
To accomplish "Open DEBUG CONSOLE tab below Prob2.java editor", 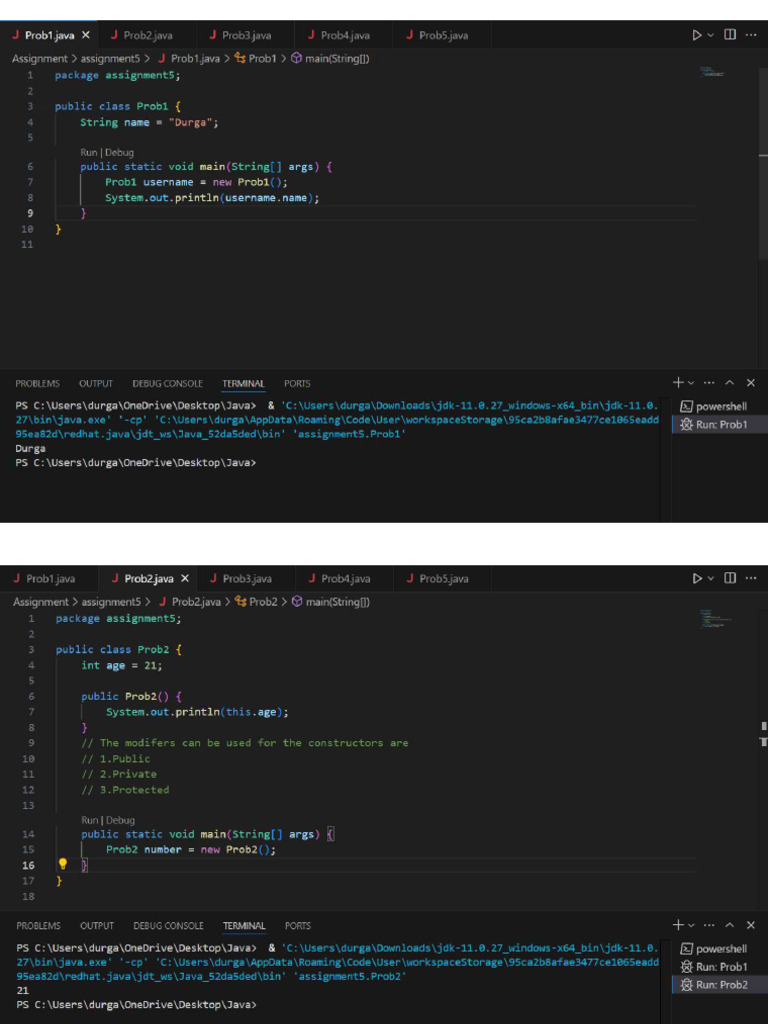I will tap(168, 925).
